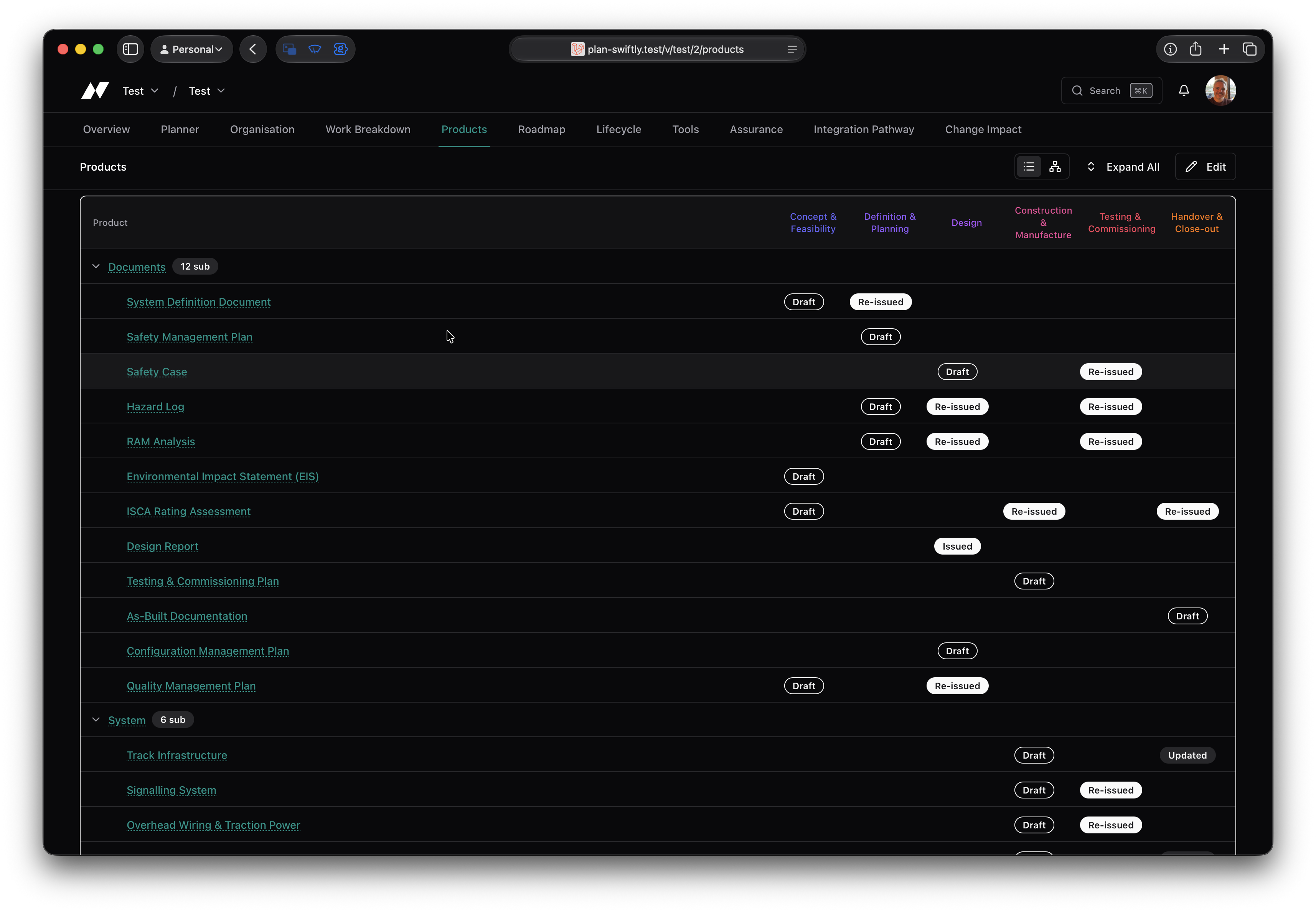1316x912 pixels.
Task: Open the Personal profile dropdown
Action: pyautogui.click(x=191, y=49)
